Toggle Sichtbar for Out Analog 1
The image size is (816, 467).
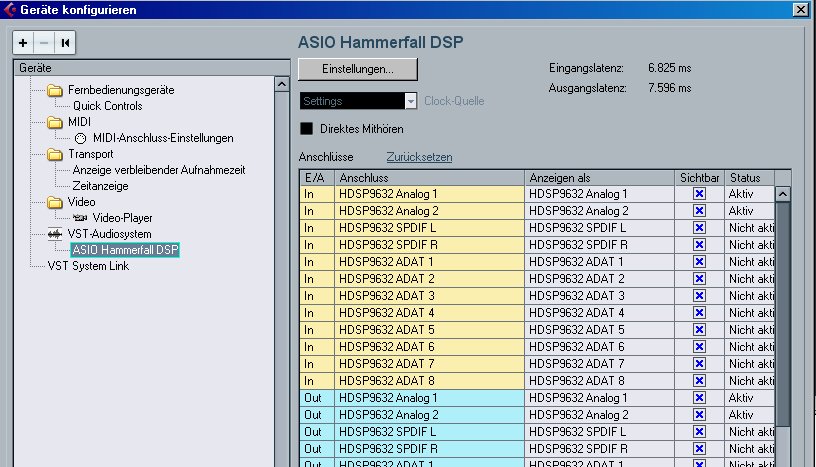(x=699, y=398)
